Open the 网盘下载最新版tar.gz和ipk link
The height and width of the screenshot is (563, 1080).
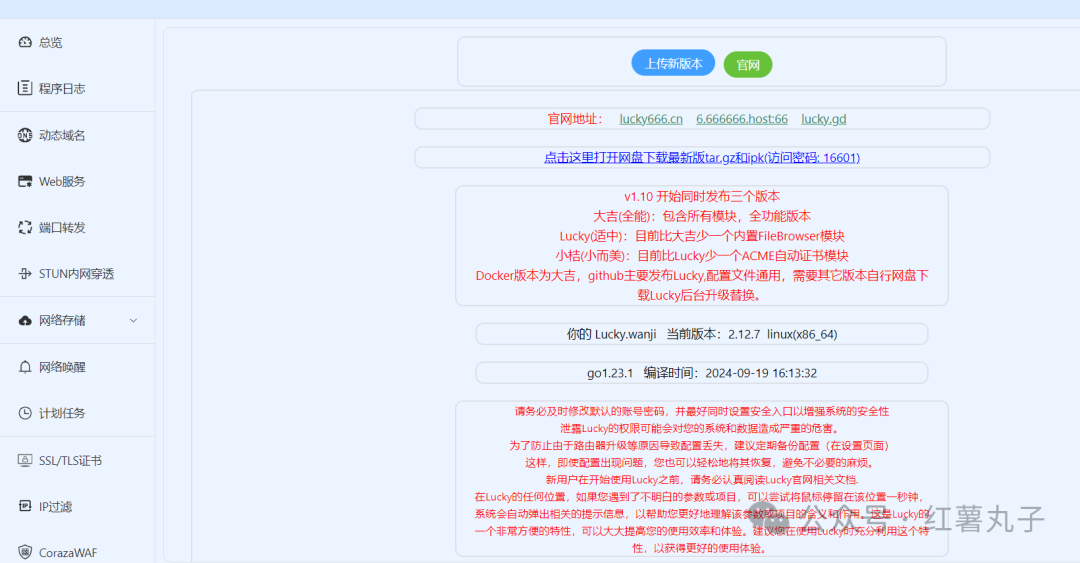pos(702,158)
